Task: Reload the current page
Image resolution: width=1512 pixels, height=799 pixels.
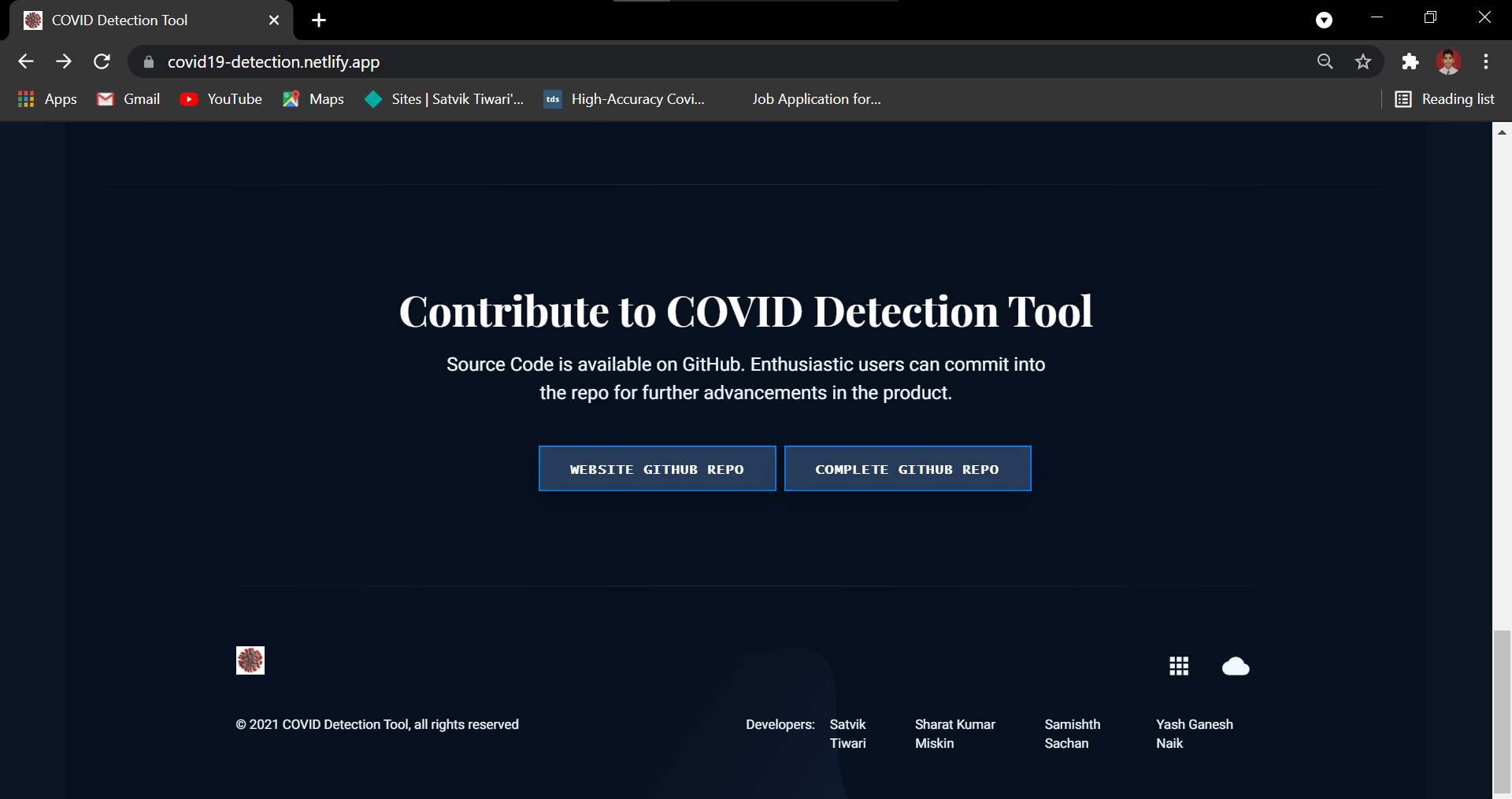Action: [x=102, y=61]
